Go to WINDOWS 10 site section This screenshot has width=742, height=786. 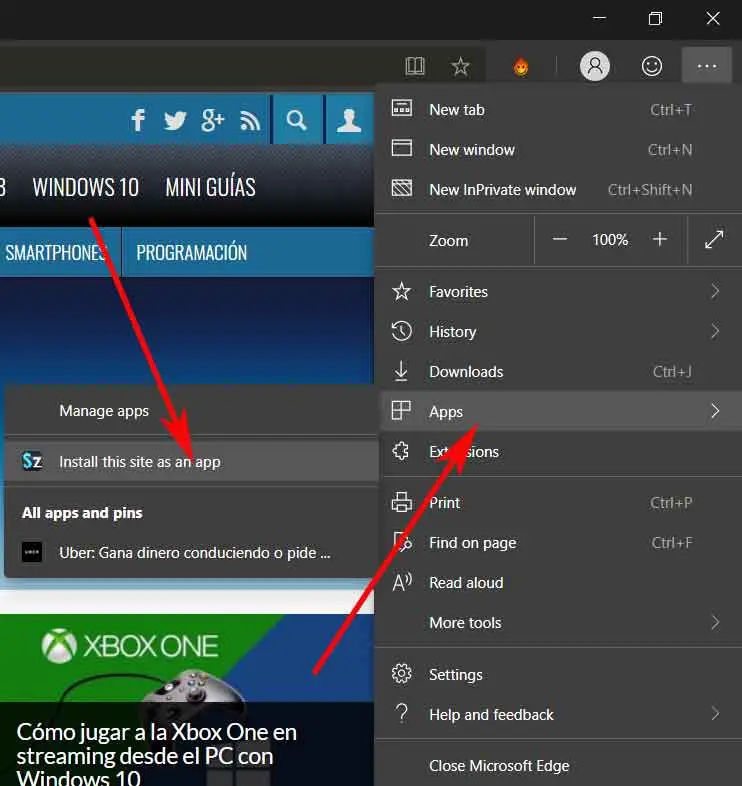(x=86, y=187)
